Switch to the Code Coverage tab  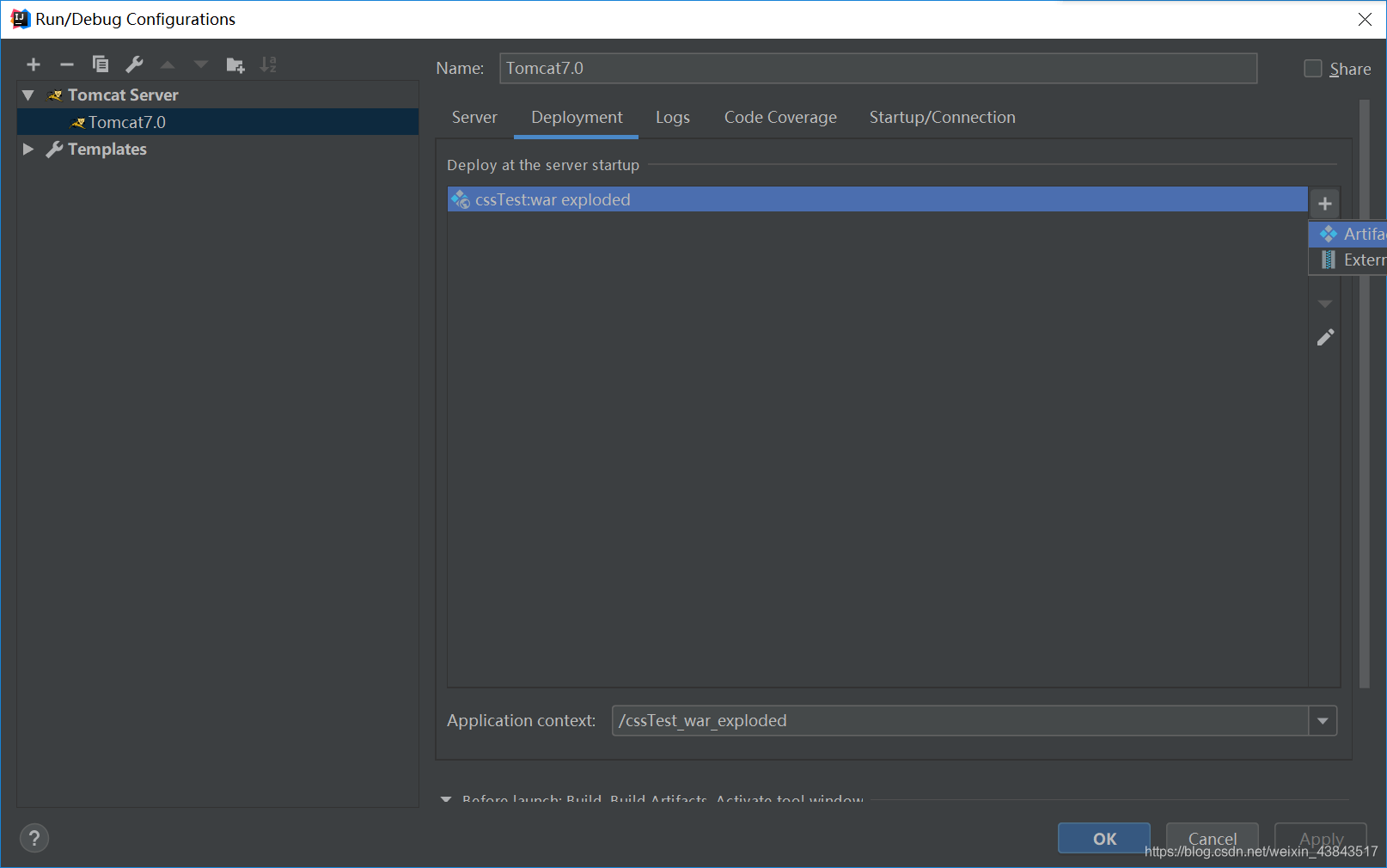tap(780, 118)
